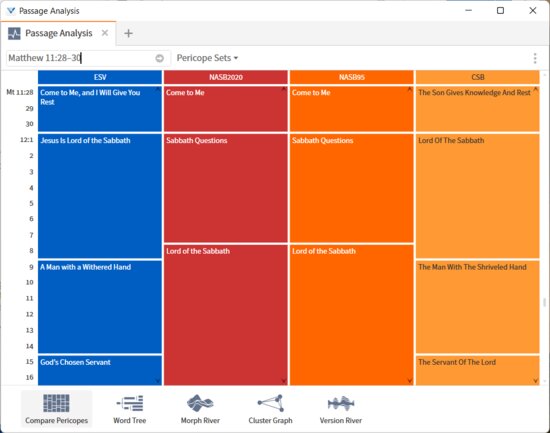Click the ESV column up arrow
Image resolution: width=550 pixels, height=433 pixels.
coord(158,90)
